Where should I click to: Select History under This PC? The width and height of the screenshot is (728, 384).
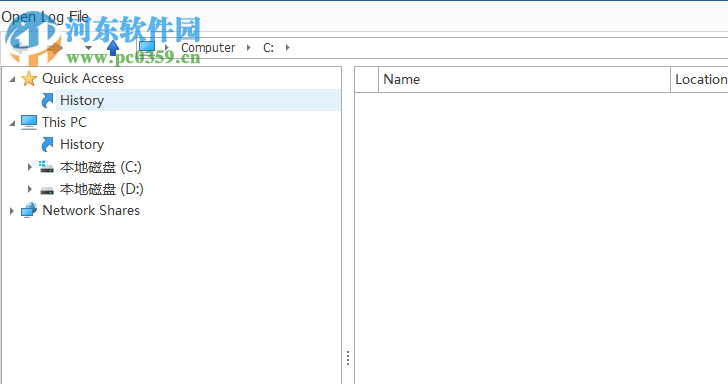click(x=82, y=144)
